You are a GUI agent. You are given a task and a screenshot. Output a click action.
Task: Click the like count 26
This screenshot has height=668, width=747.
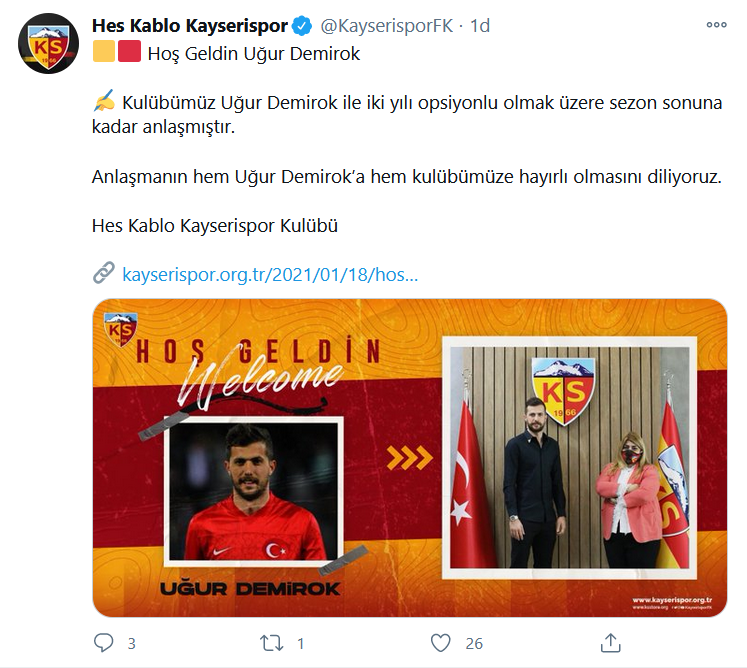coord(474,644)
